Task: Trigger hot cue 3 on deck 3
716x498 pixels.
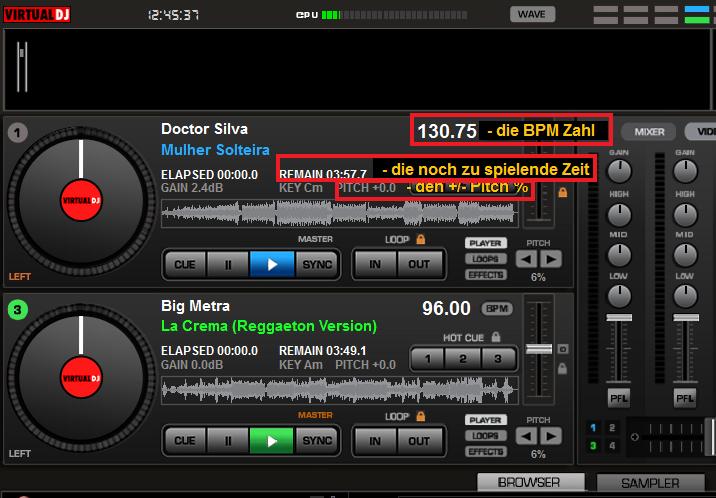Action: pos(498,358)
